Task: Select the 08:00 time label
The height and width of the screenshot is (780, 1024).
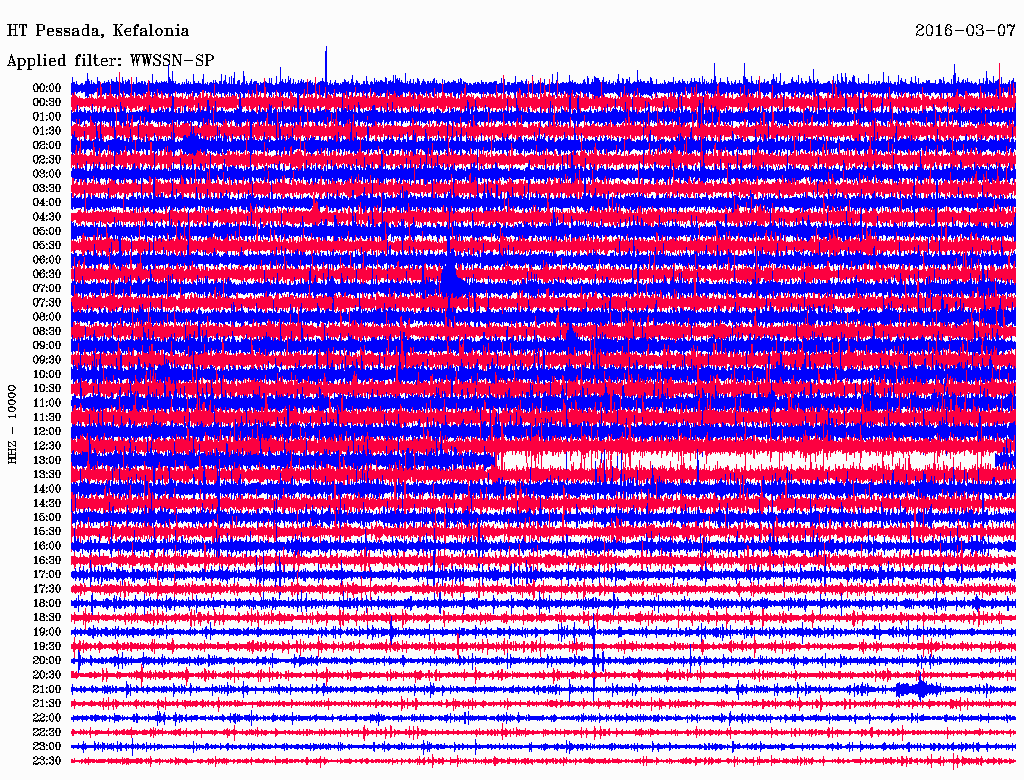Action: (x=47, y=317)
